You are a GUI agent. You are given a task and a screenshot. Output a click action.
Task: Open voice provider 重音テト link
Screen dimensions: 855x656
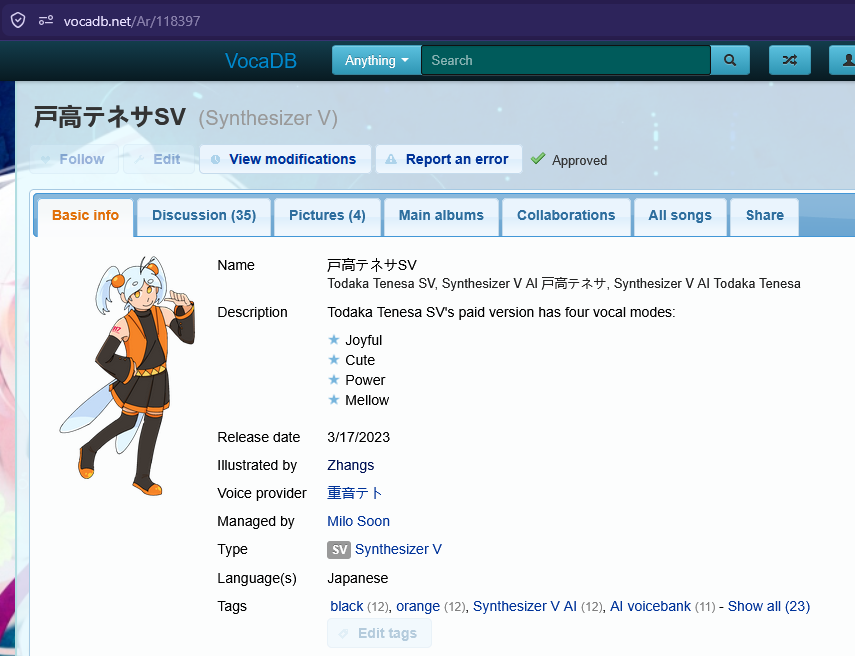[354, 493]
